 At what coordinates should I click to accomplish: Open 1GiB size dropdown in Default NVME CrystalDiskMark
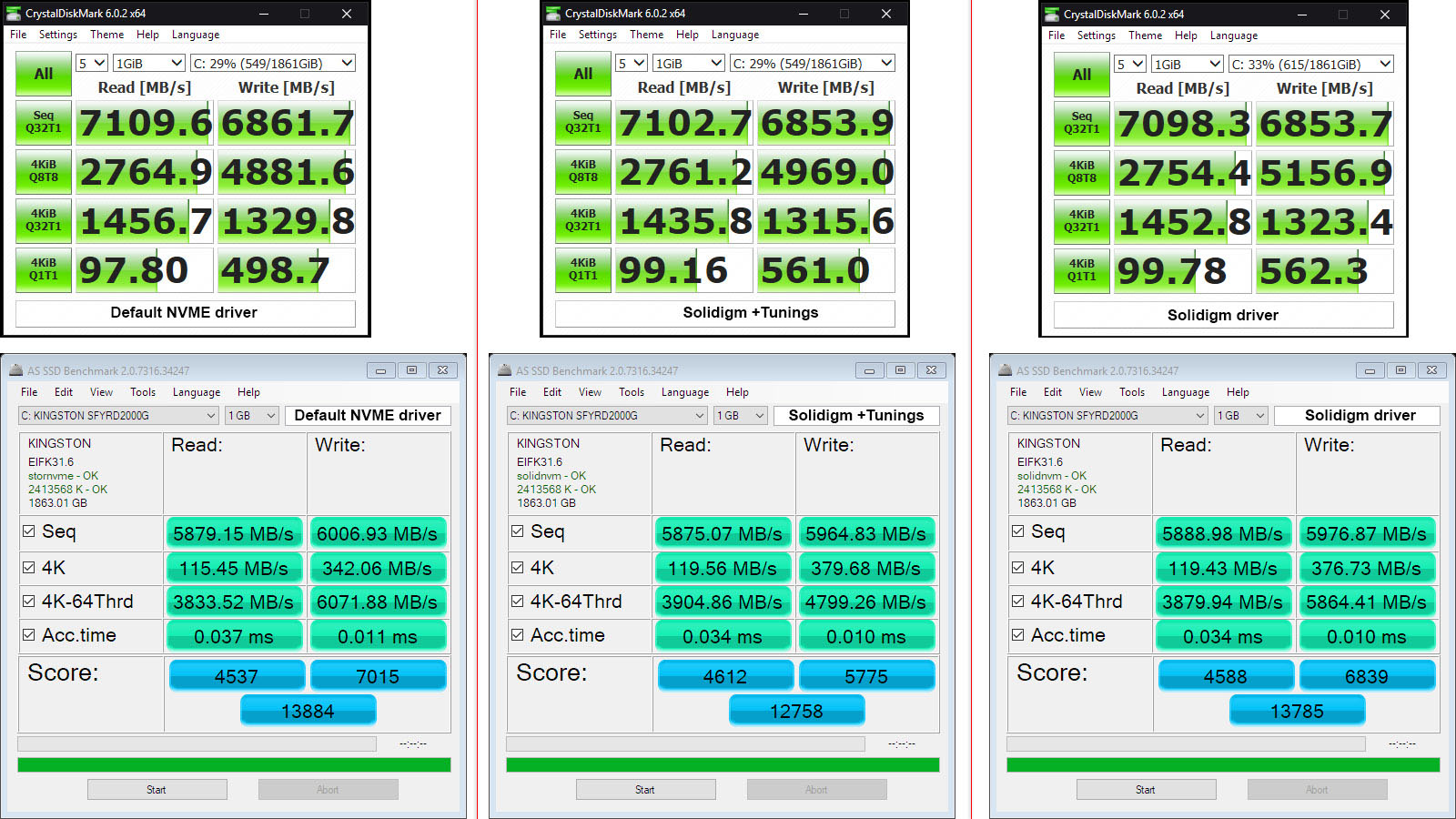149,63
